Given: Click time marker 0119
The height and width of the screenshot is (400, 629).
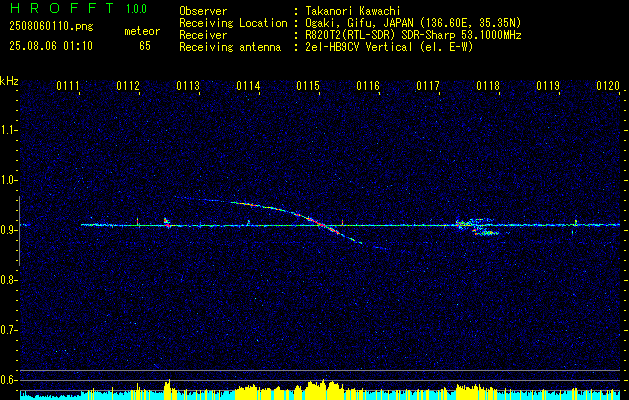Looking at the screenshot, I should [x=548, y=86].
